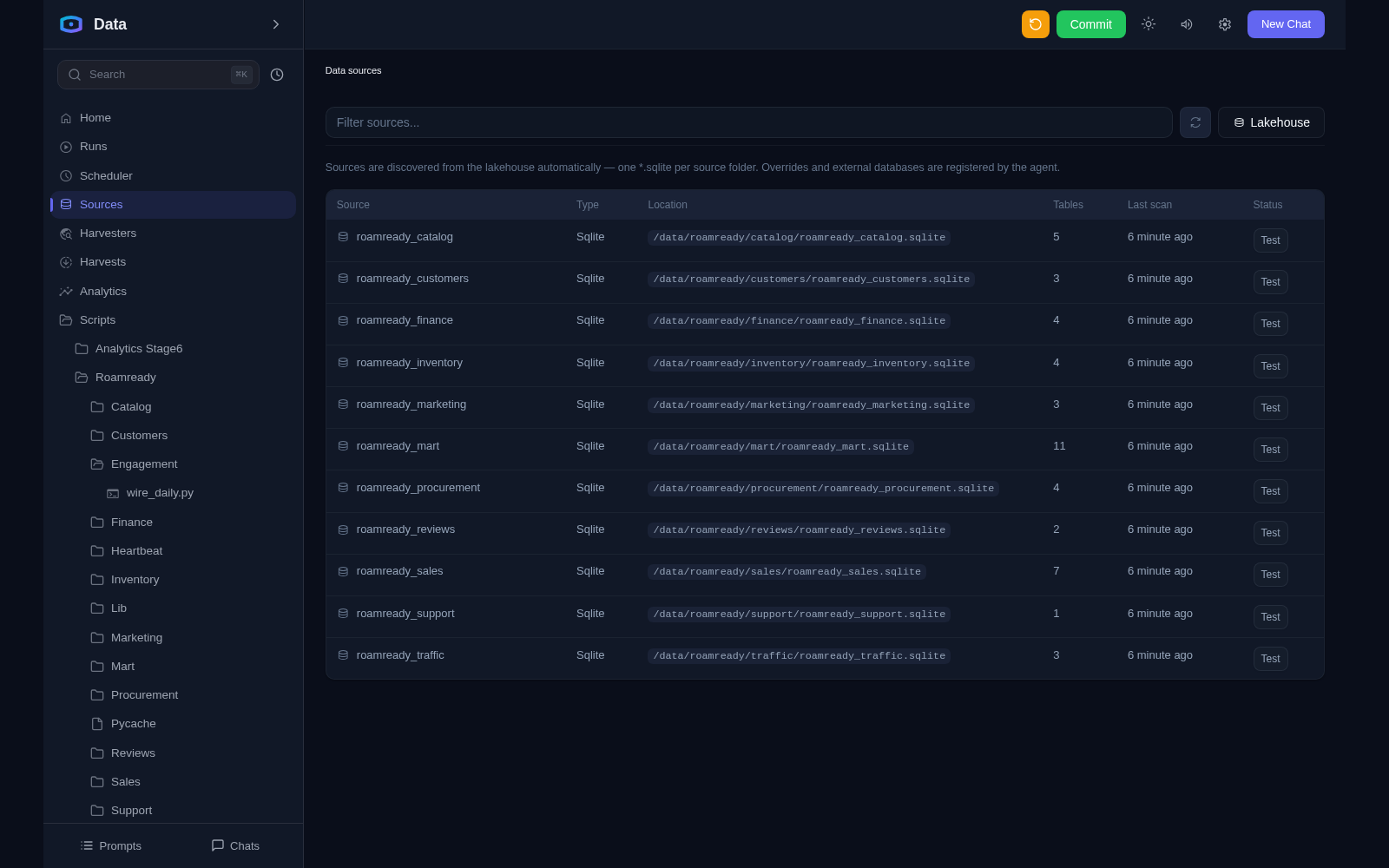Screen dimensions: 1389x868
Task: Click the roamready_procurement.sqlite location path
Action: click(823, 489)
